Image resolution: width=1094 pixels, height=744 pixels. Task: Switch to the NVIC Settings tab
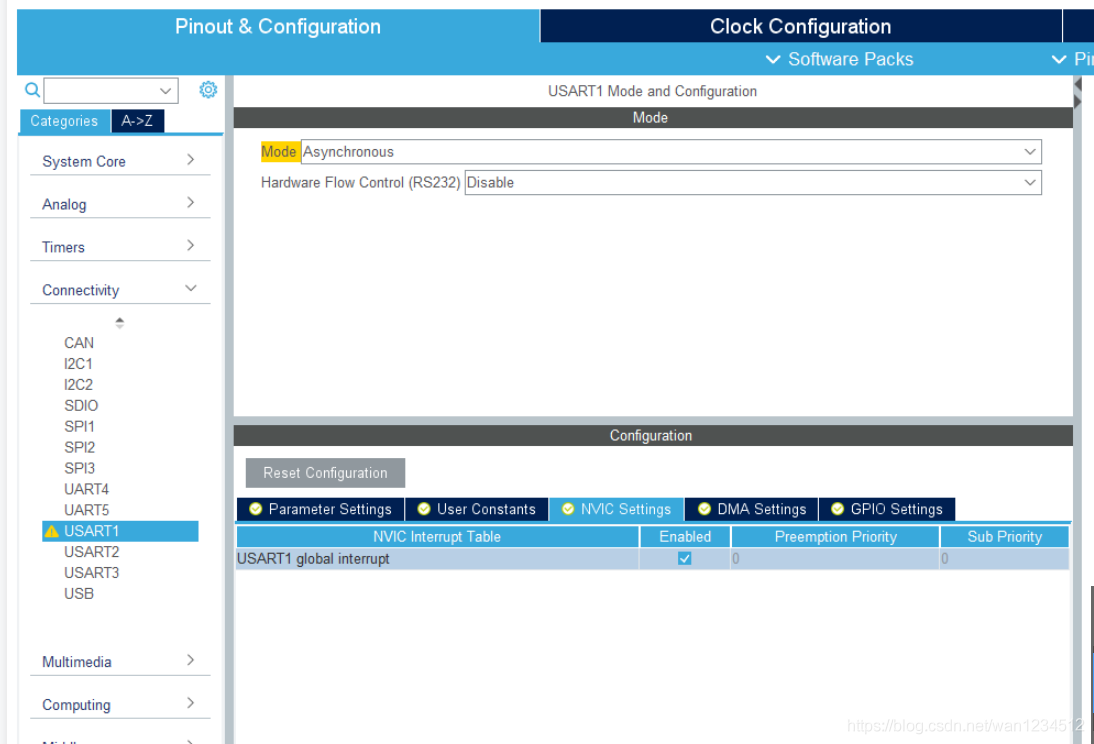(x=616, y=509)
